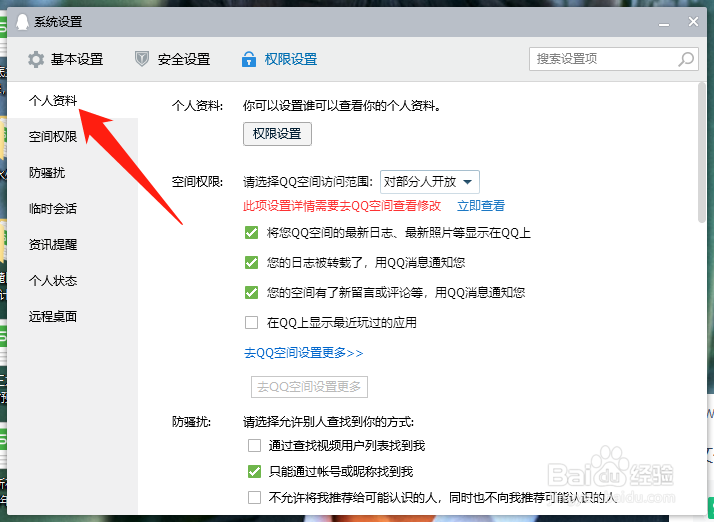Open 防骚扰 in the sidebar
714x522 pixels.
point(47,172)
